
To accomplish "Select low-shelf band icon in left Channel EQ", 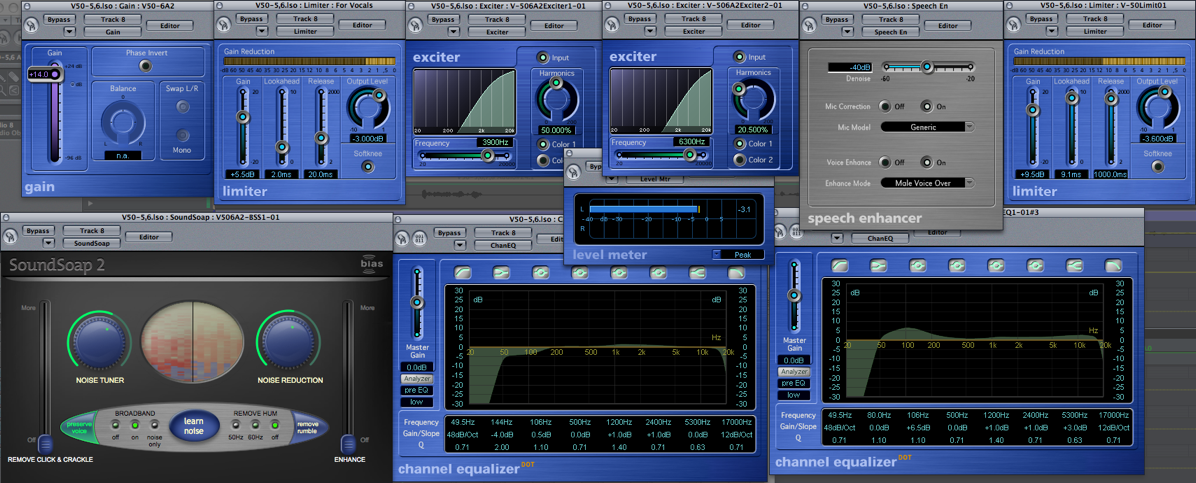I will click(501, 272).
